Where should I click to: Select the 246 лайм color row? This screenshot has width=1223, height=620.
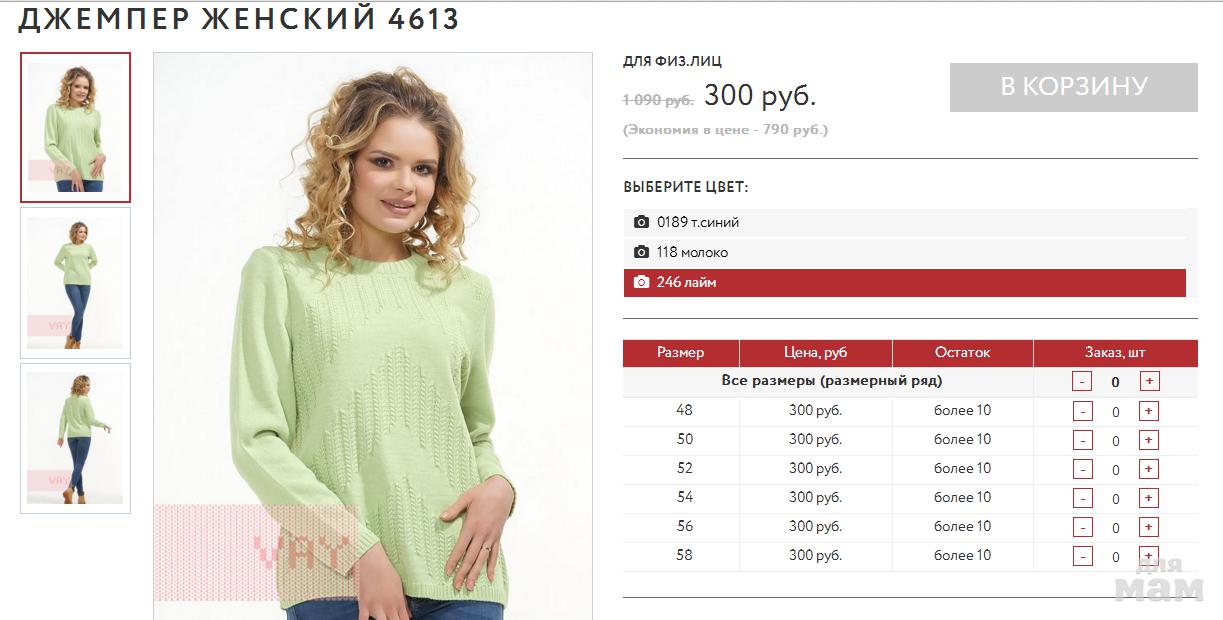point(905,283)
